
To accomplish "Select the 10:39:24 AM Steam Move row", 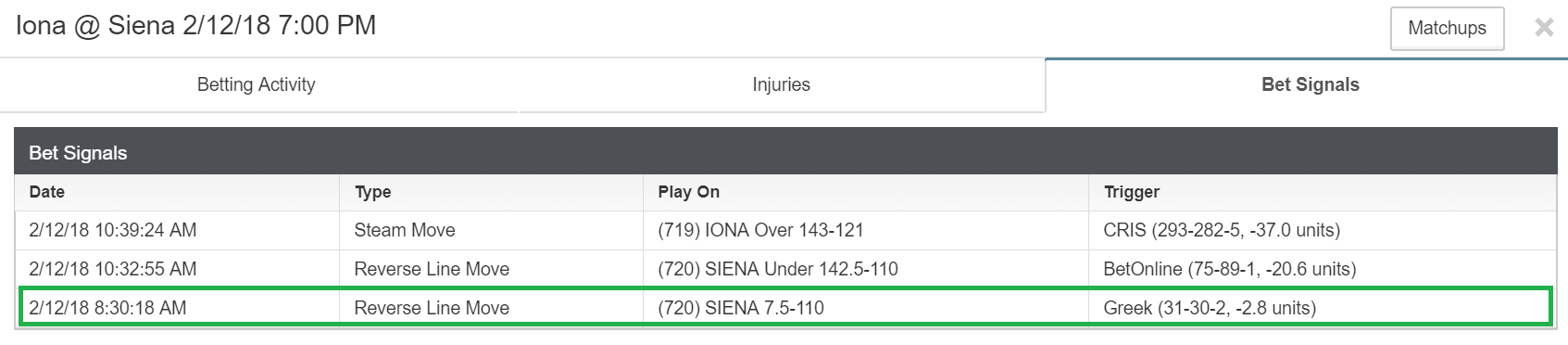I will pyautogui.click(x=785, y=230).
